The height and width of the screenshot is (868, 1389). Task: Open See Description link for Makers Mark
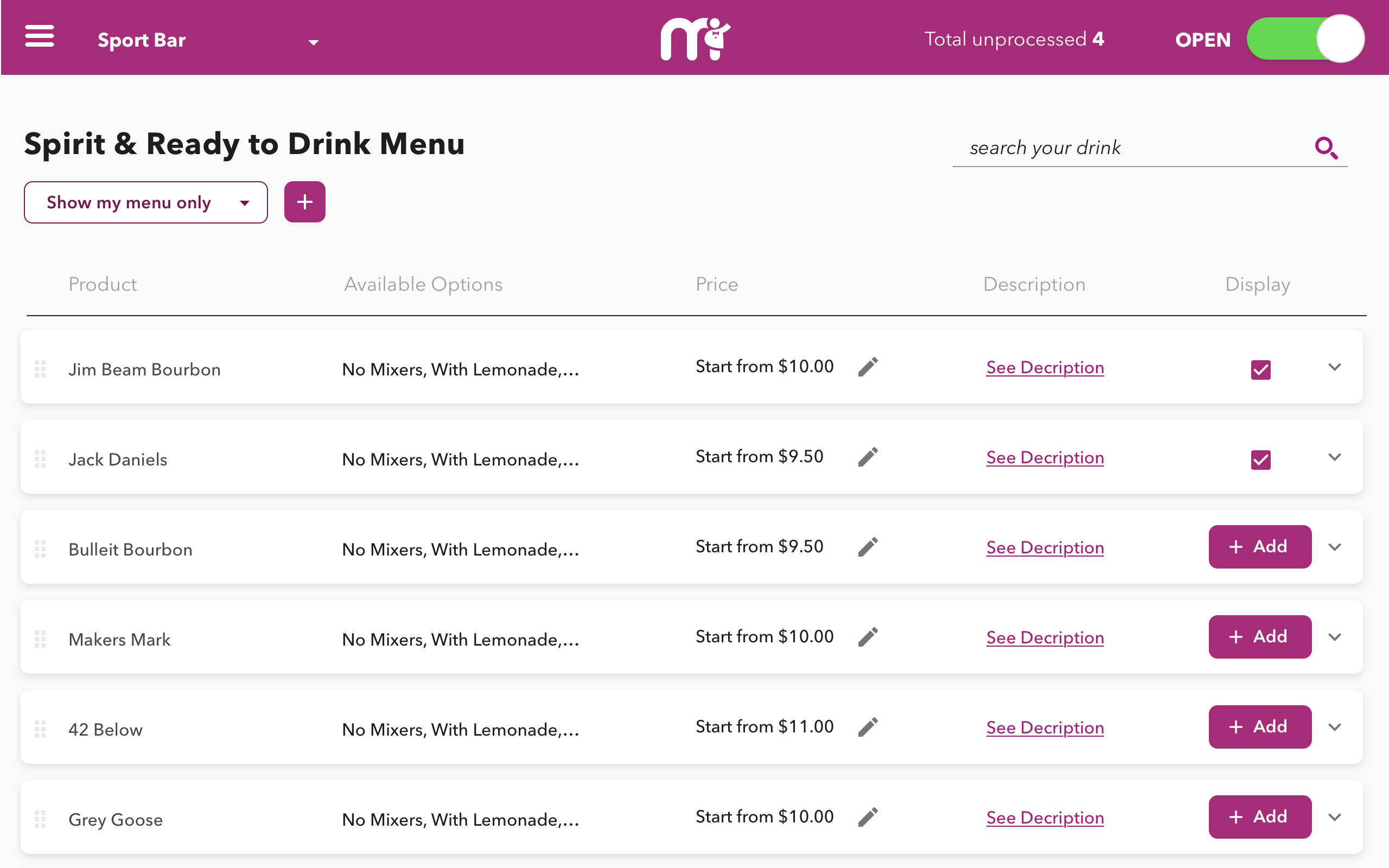tap(1044, 637)
